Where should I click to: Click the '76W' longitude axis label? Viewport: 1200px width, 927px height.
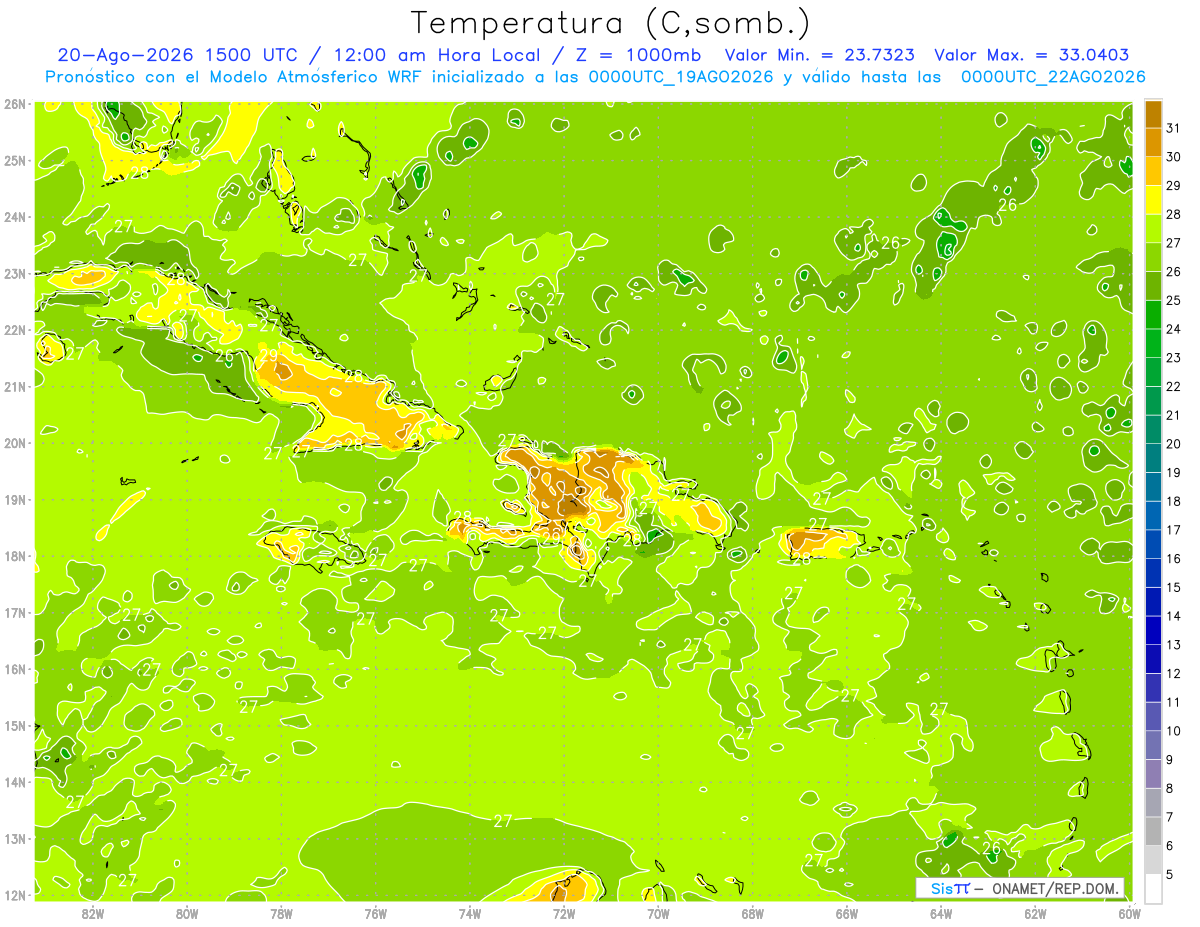375,913
